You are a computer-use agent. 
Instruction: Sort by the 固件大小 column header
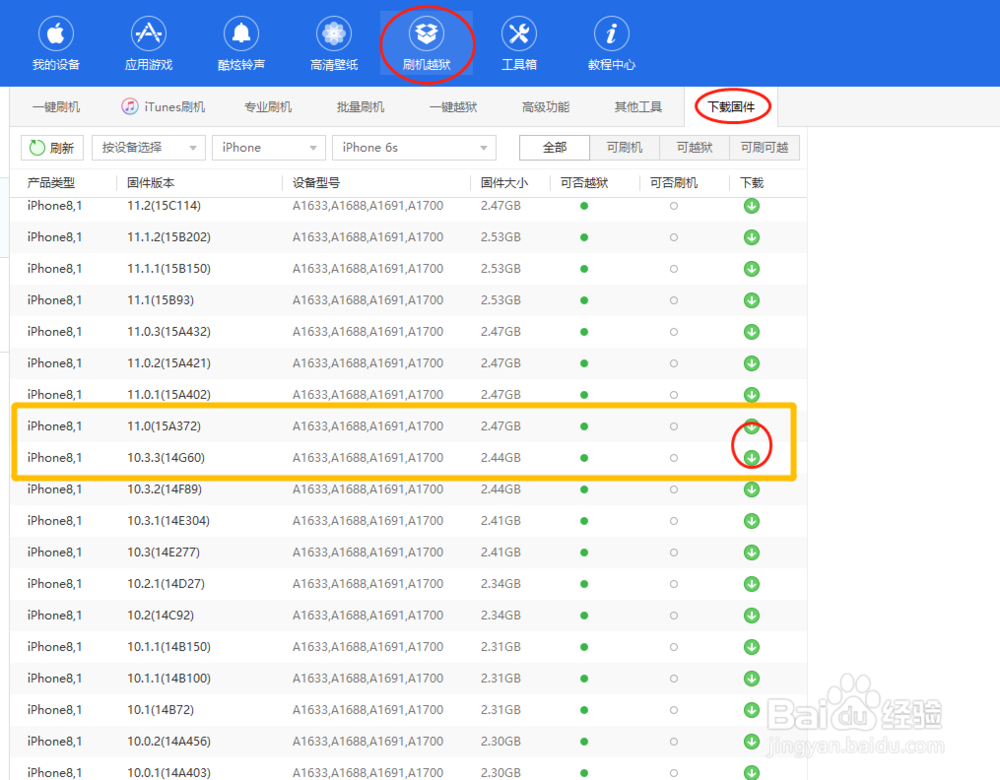click(x=504, y=183)
